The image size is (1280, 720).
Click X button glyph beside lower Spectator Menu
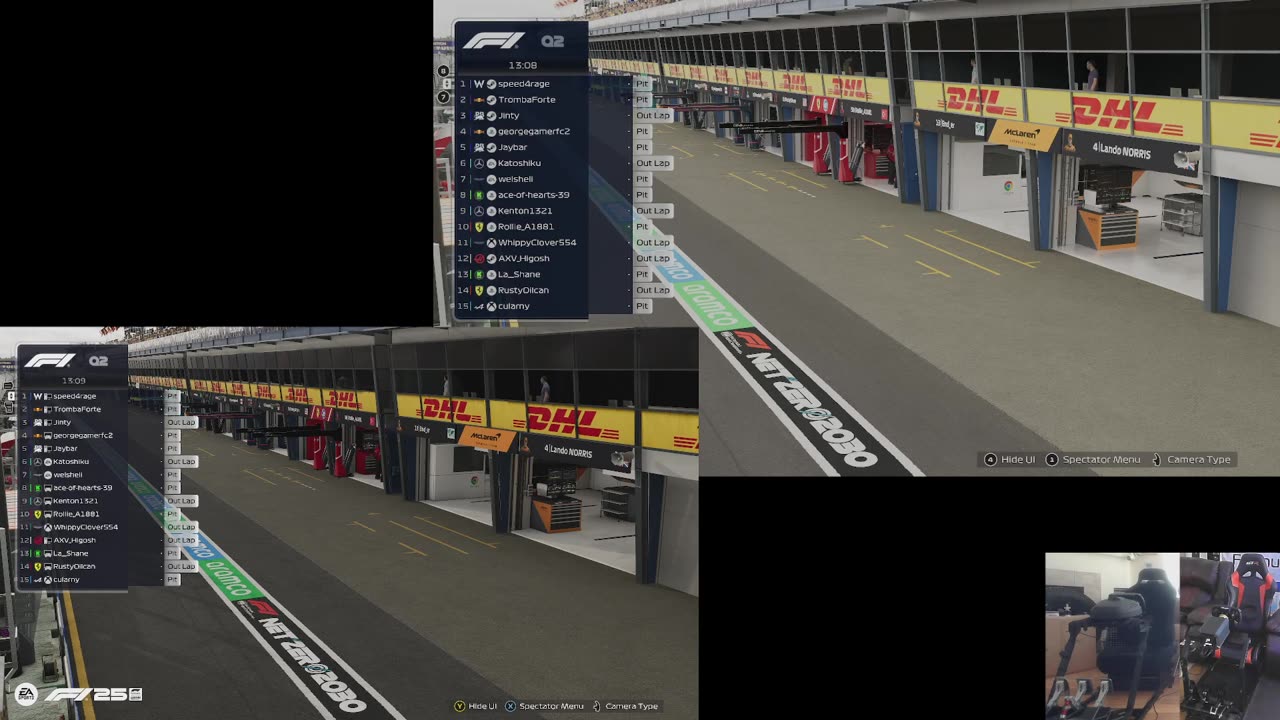click(x=510, y=706)
